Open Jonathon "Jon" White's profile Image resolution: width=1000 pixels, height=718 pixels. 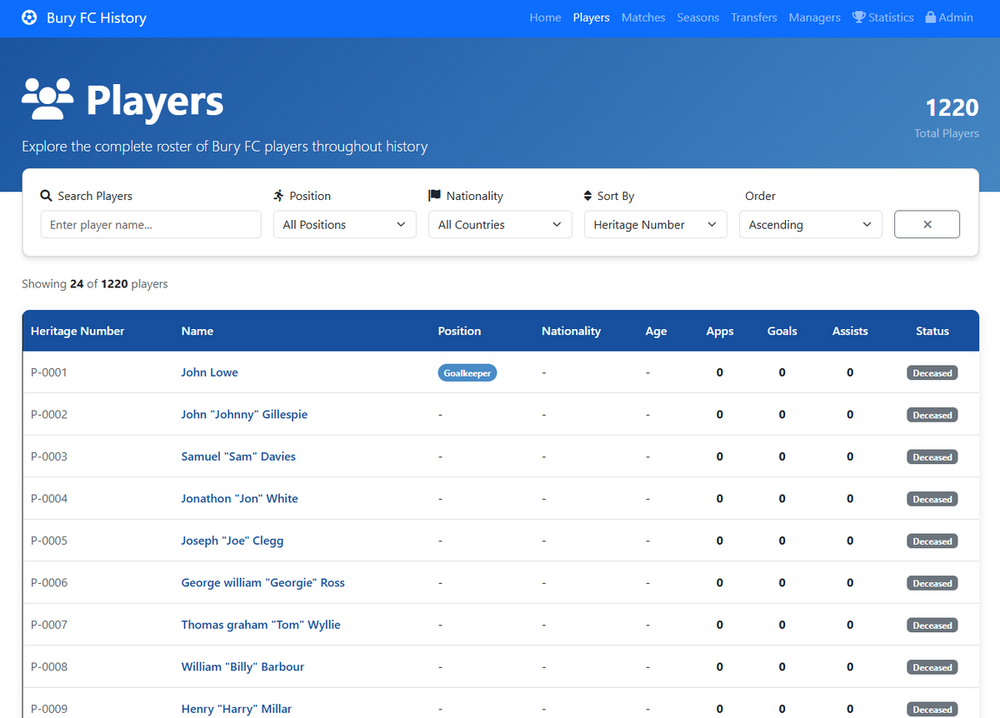239,499
